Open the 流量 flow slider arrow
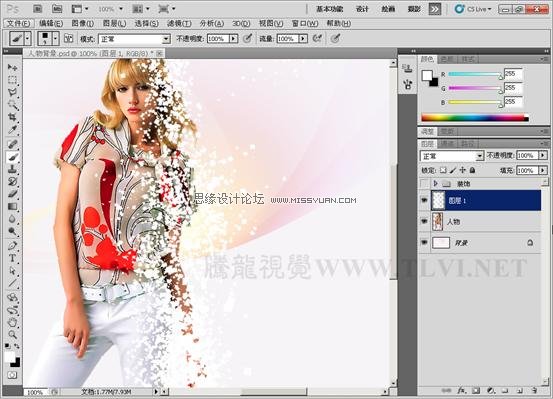This screenshot has height=399, width=553. 303,38
